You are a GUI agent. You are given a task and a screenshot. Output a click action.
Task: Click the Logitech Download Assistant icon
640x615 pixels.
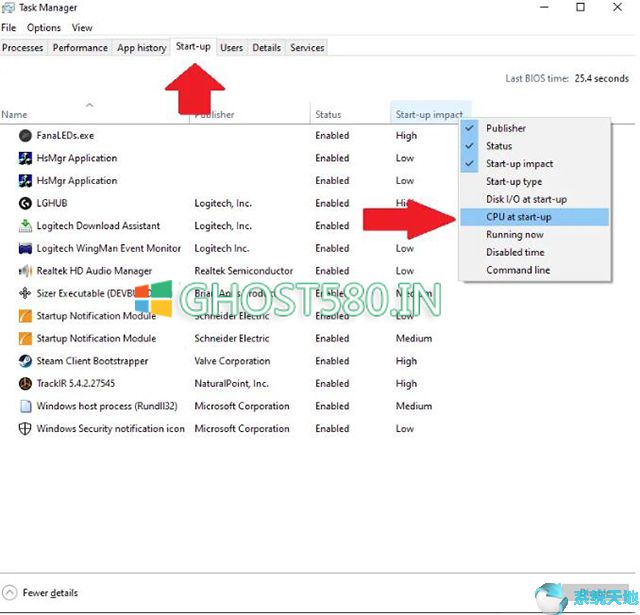point(25,226)
